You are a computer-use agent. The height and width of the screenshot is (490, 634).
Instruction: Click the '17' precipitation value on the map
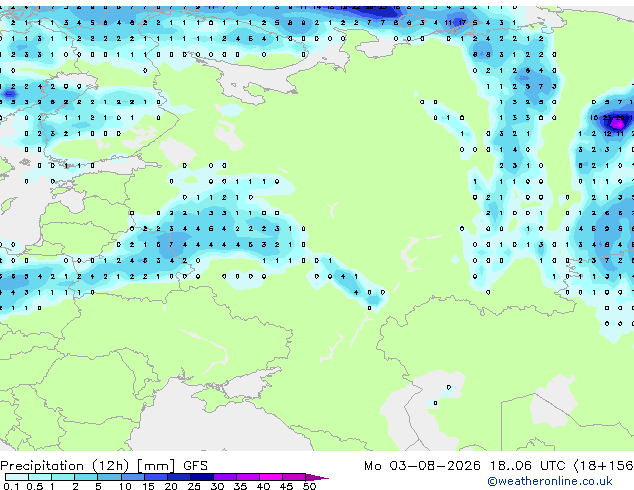coord(462,23)
